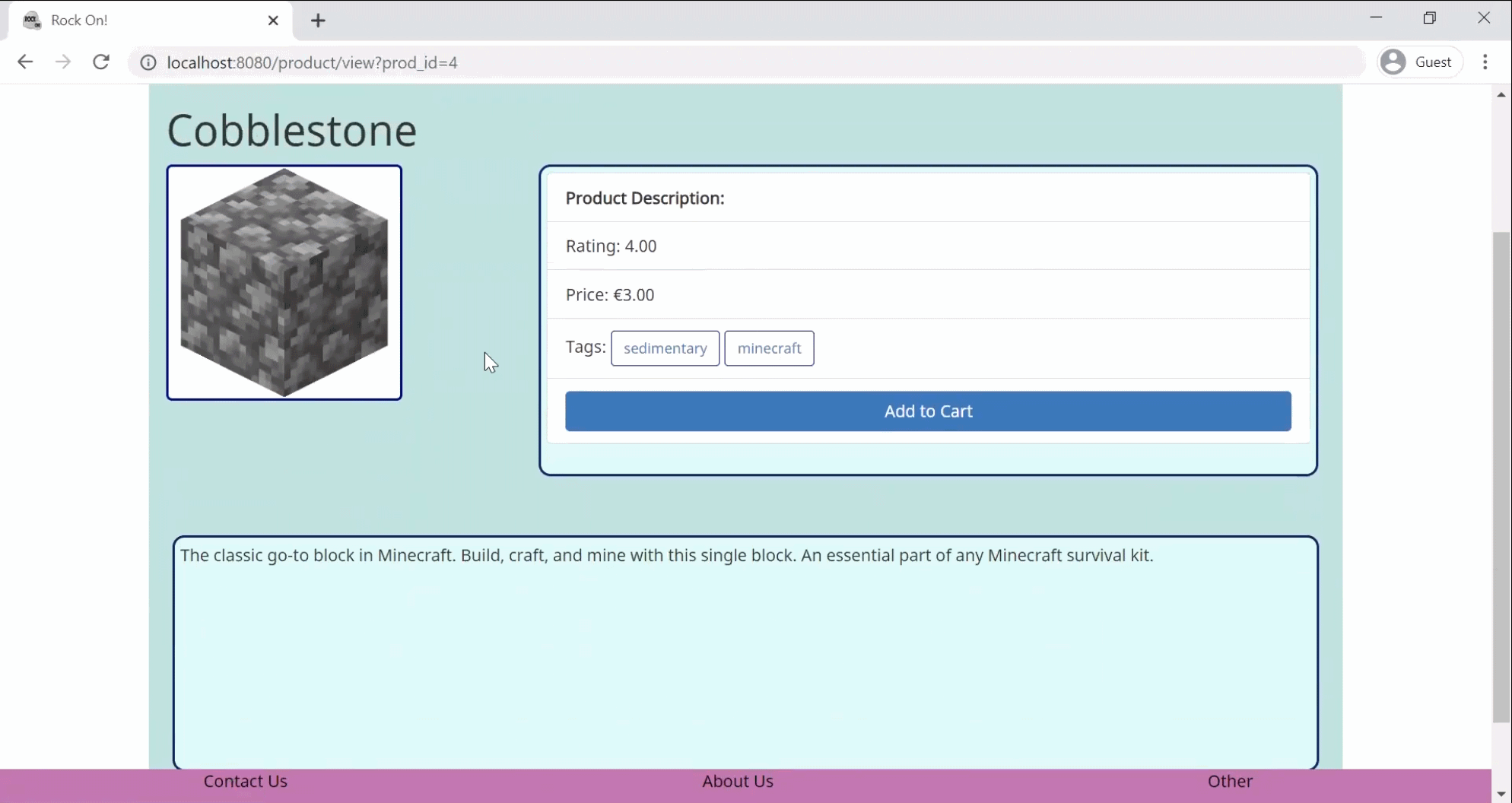Open the Guest profile button
1512x803 pixels.
(1420, 62)
